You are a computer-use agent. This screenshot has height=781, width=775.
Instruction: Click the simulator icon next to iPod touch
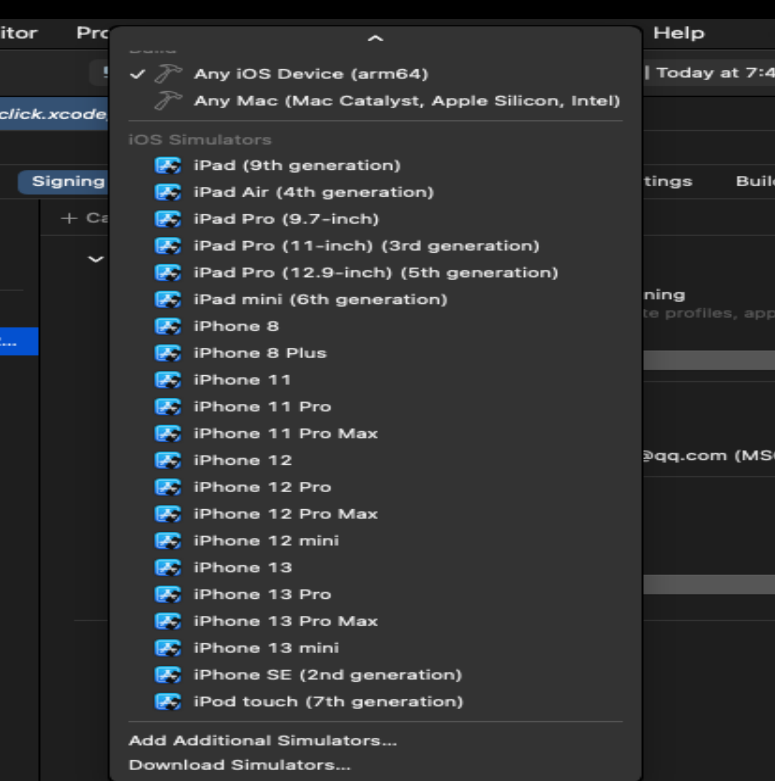(168, 702)
